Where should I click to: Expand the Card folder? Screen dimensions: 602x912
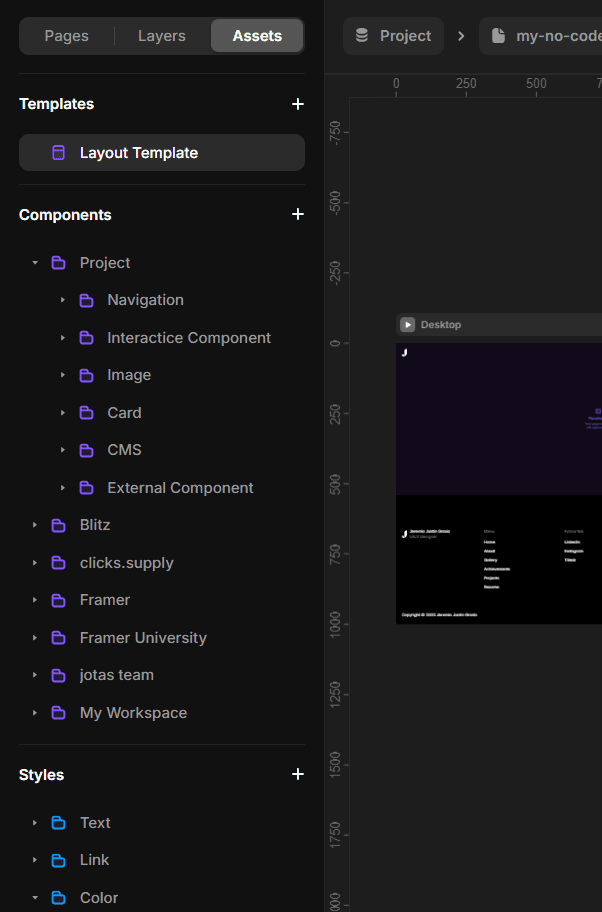[63, 413]
